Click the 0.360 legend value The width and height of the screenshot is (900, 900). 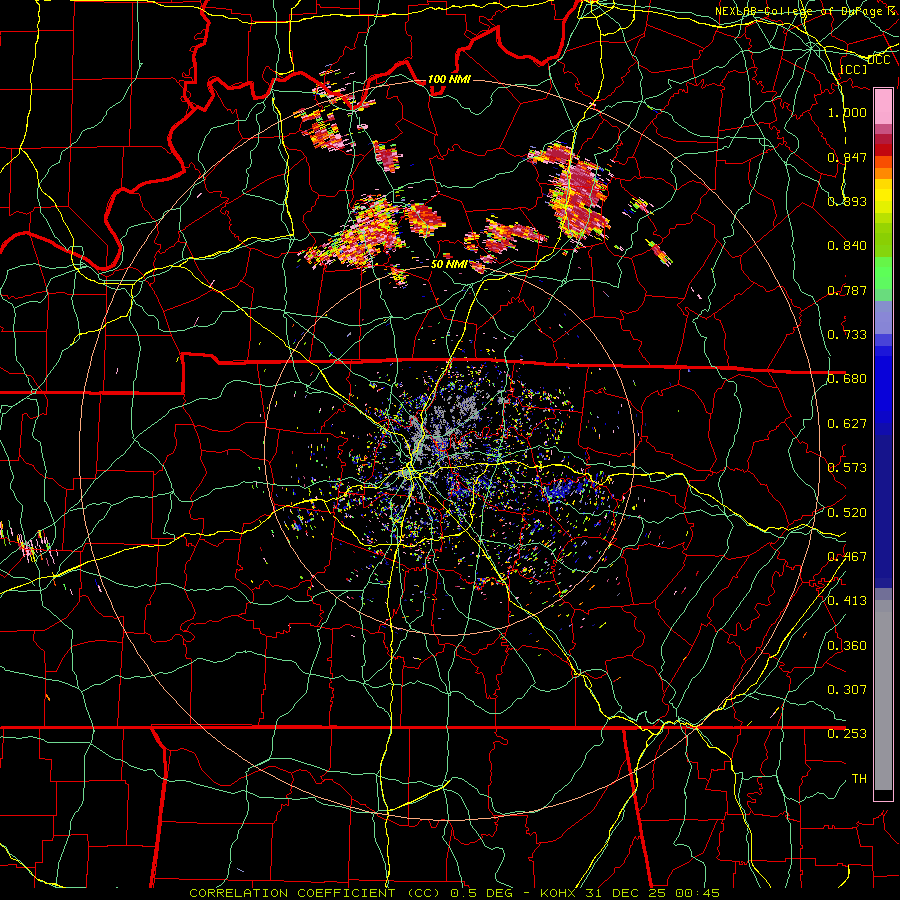(847, 646)
